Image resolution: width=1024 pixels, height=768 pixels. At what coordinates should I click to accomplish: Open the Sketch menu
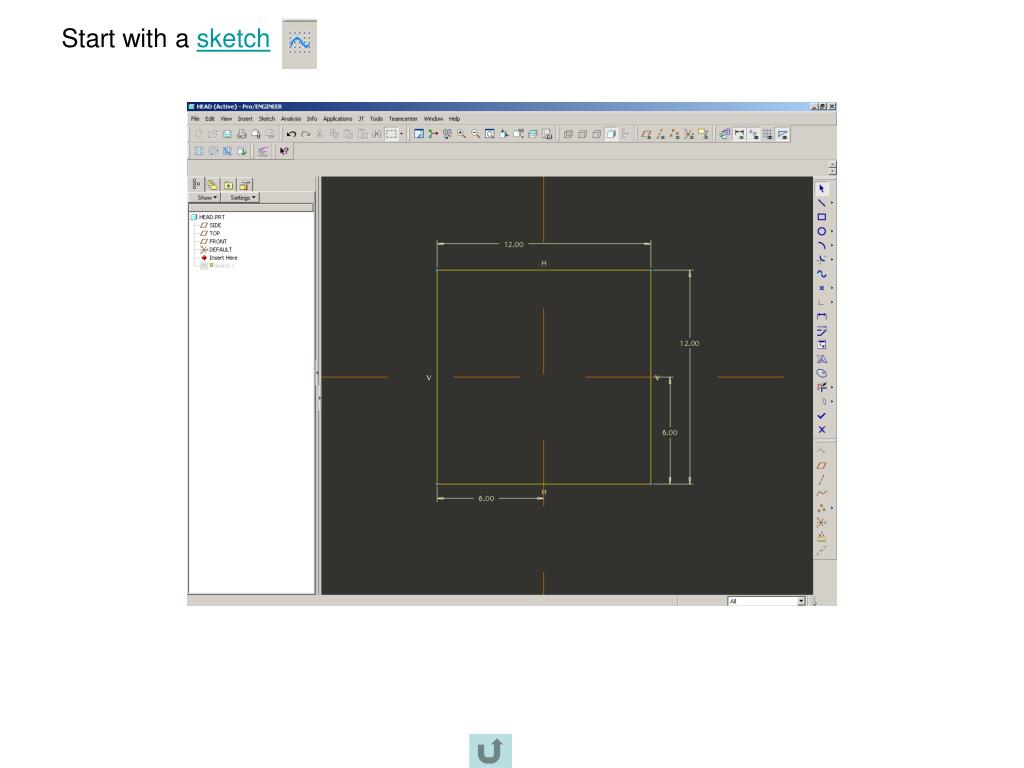coord(267,118)
